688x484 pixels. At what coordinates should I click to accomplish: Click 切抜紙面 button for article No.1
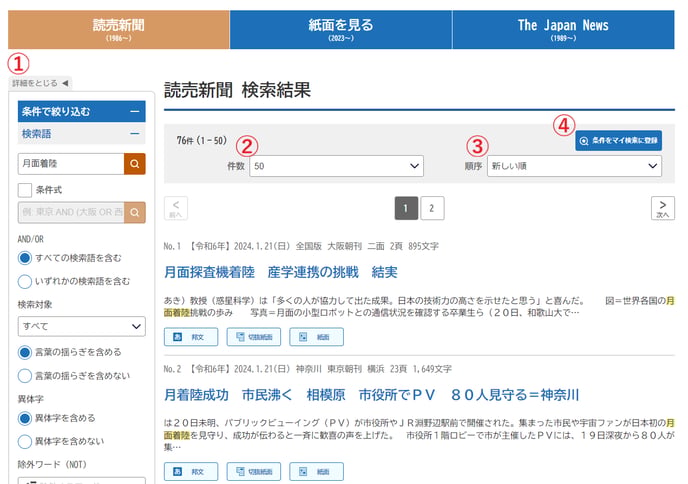(254, 337)
